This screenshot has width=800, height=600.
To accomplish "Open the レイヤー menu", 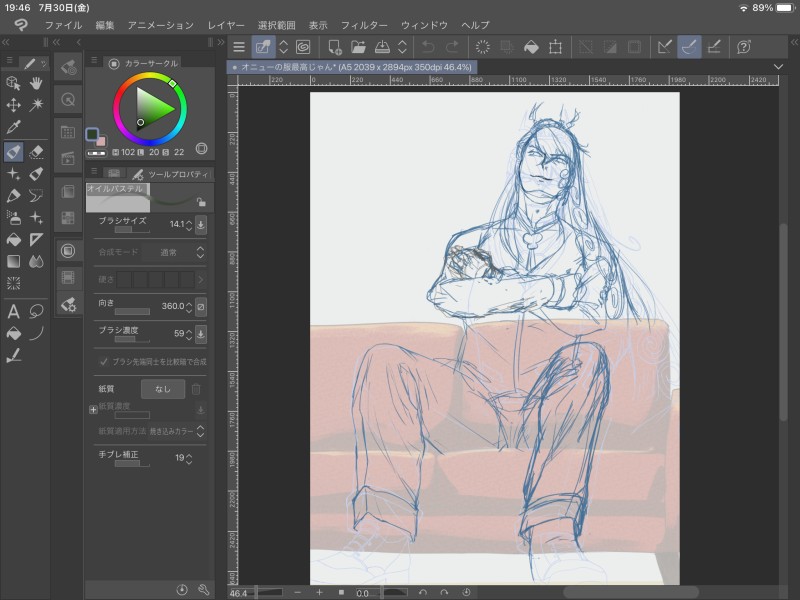I will click(225, 24).
